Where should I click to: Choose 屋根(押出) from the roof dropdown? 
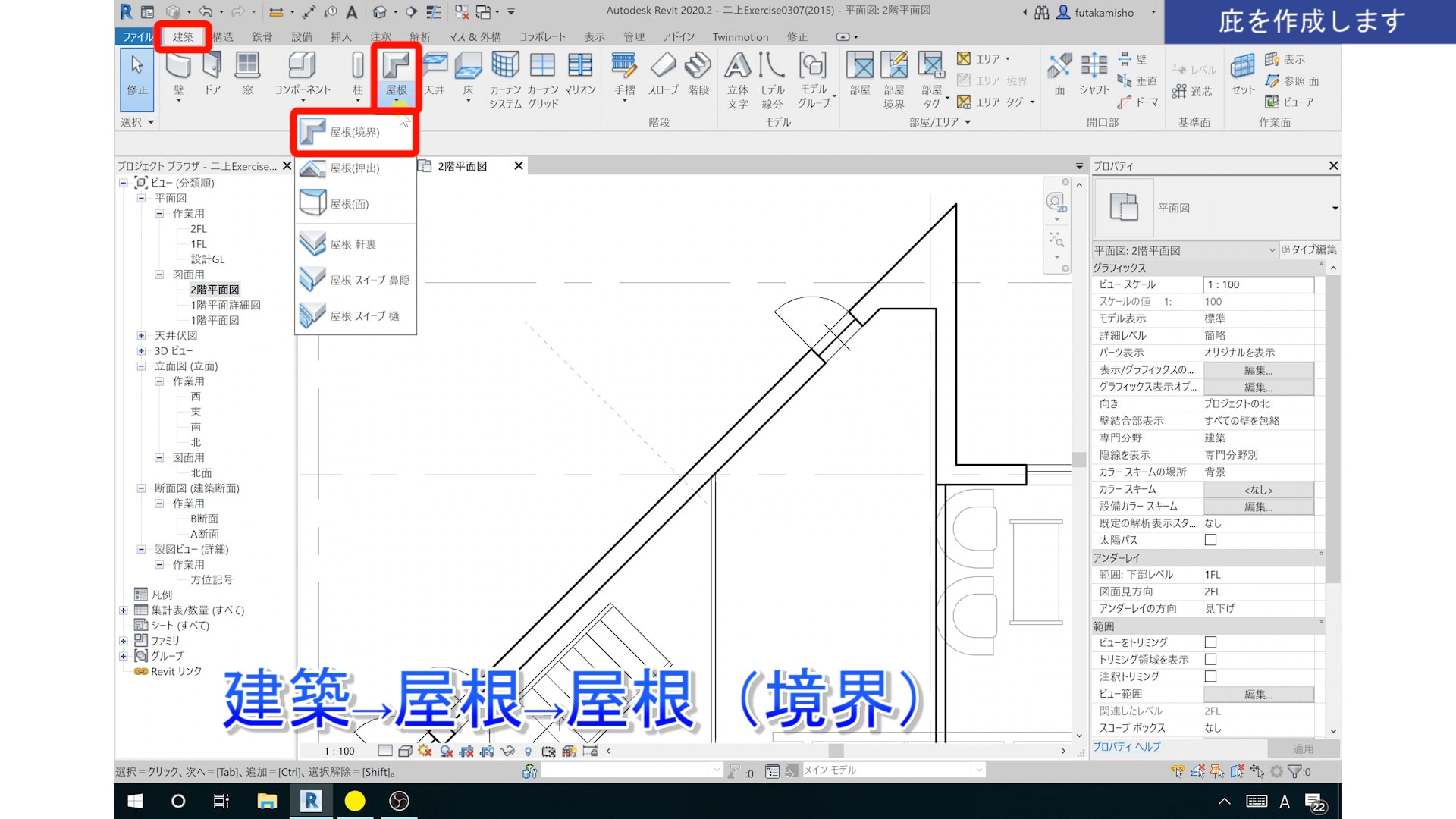click(x=354, y=168)
